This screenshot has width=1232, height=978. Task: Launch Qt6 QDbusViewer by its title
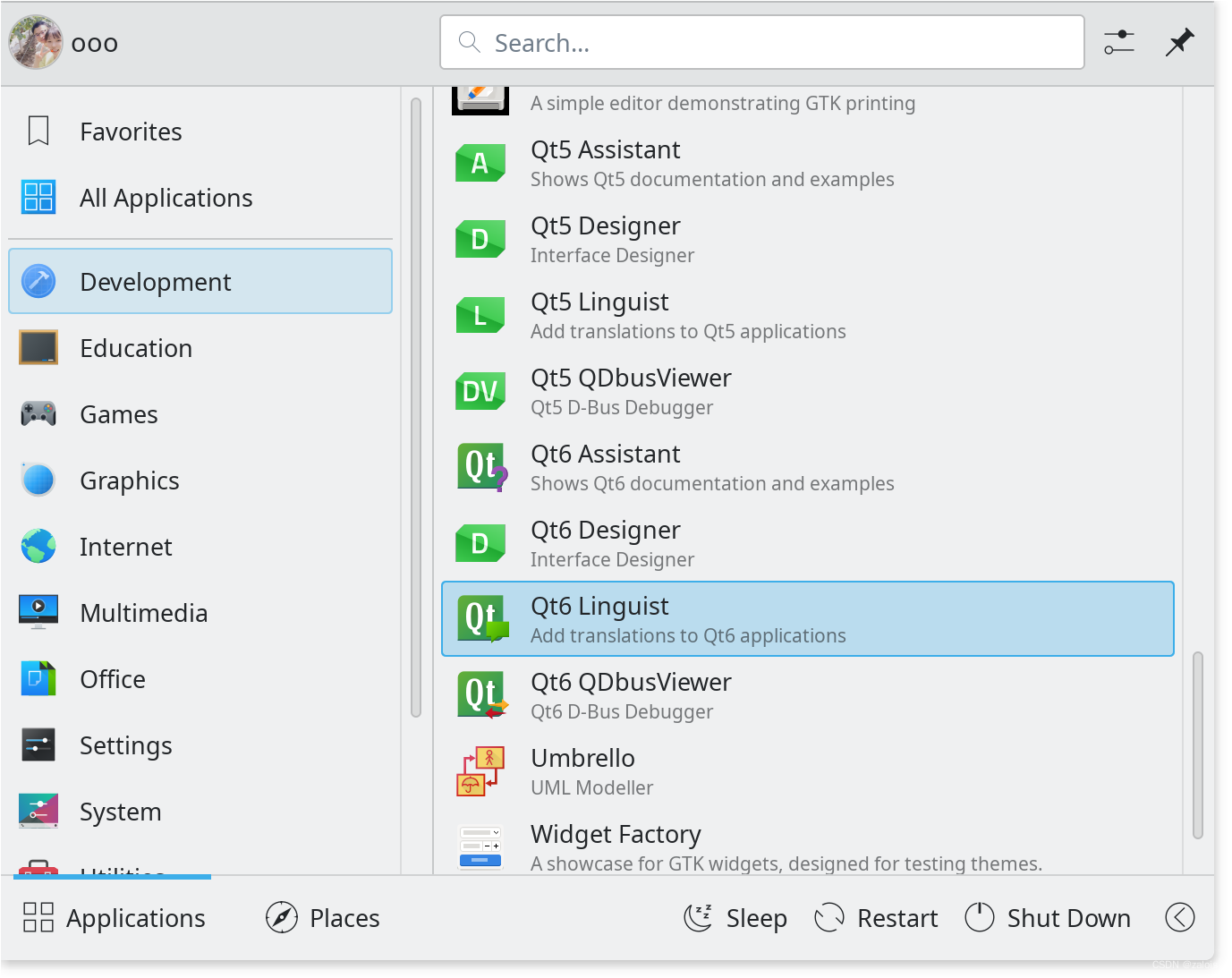[631, 682]
